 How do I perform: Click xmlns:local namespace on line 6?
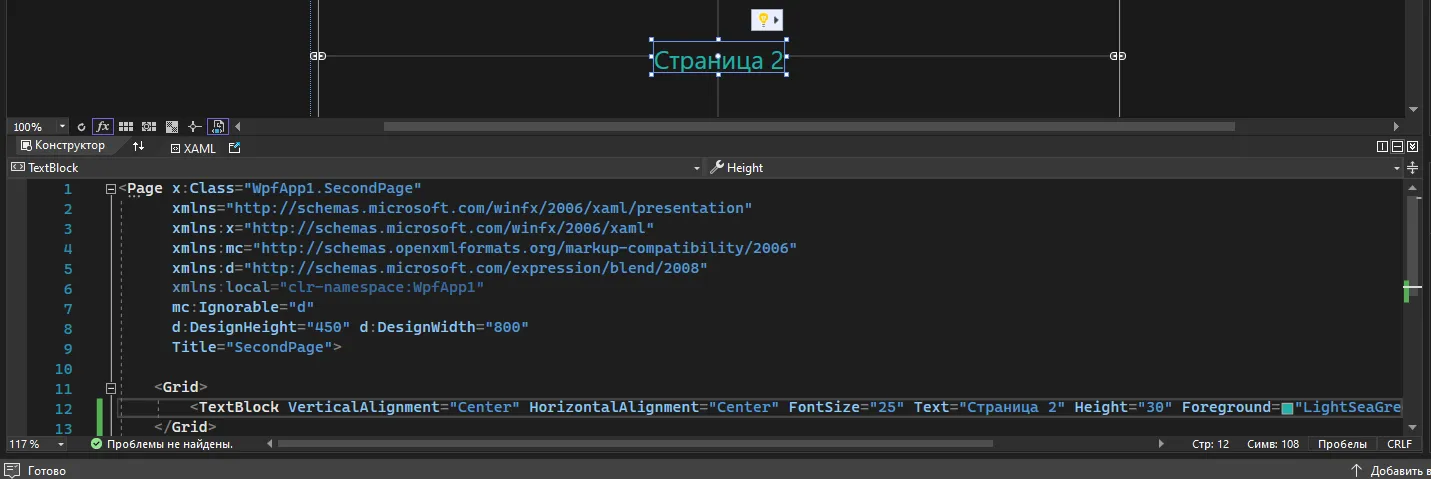click(328, 288)
